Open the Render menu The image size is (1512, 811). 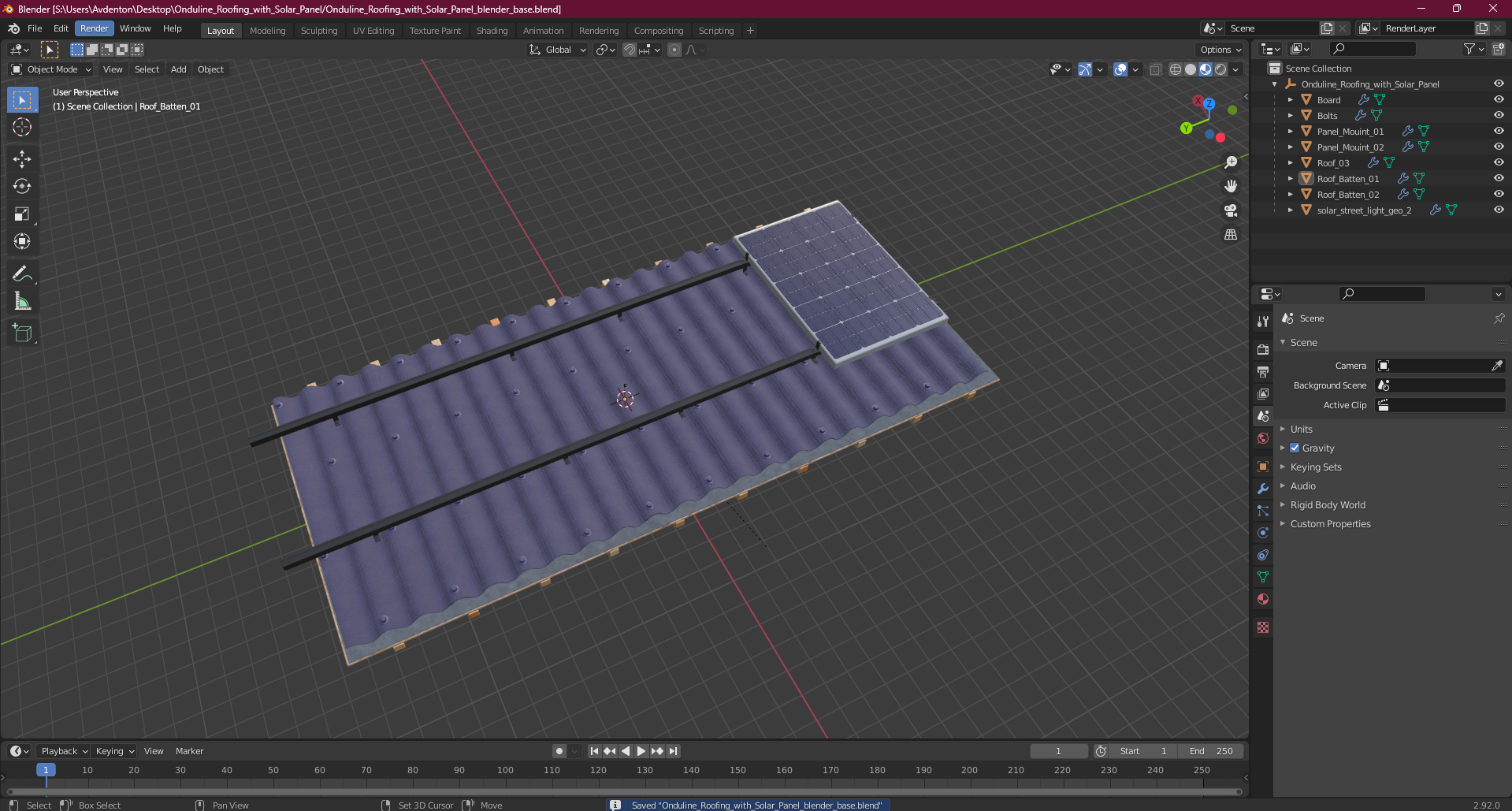click(x=95, y=28)
